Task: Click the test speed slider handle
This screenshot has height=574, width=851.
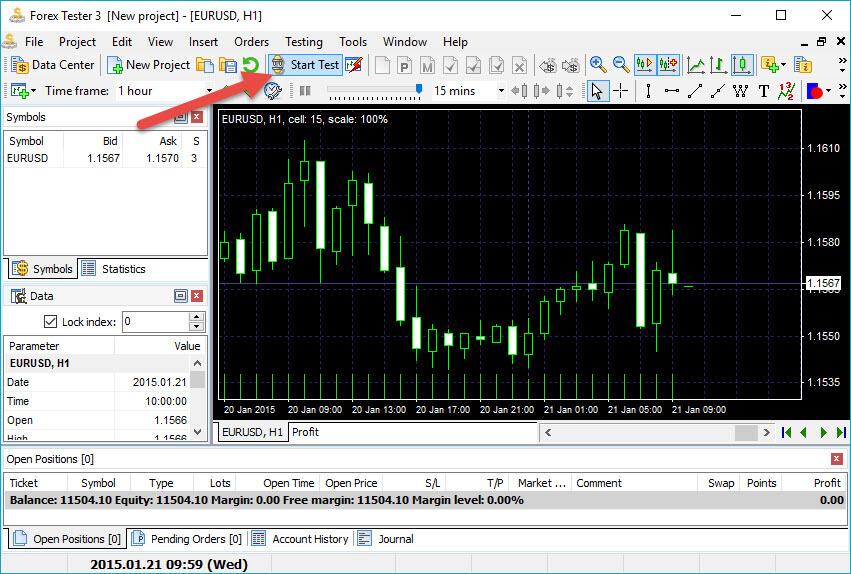Action: click(418, 91)
